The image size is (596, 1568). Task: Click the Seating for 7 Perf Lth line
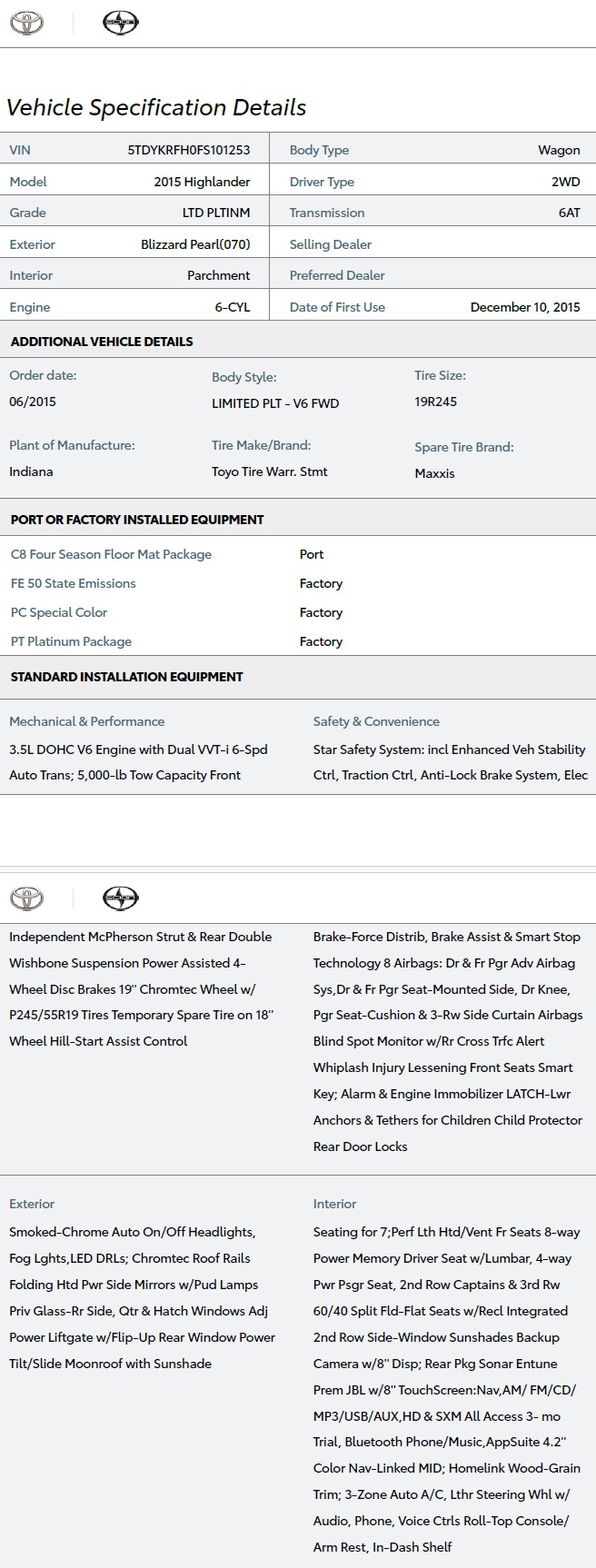(446, 1232)
